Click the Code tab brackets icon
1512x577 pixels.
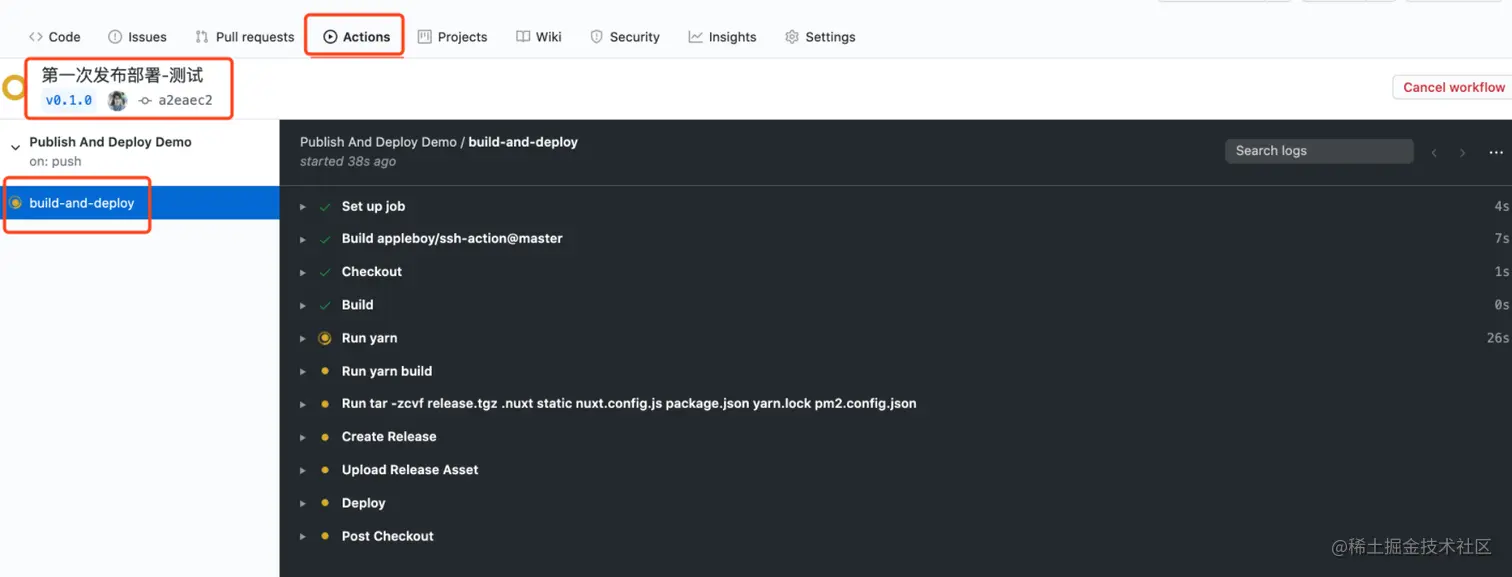pyautogui.click(x=36, y=37)
